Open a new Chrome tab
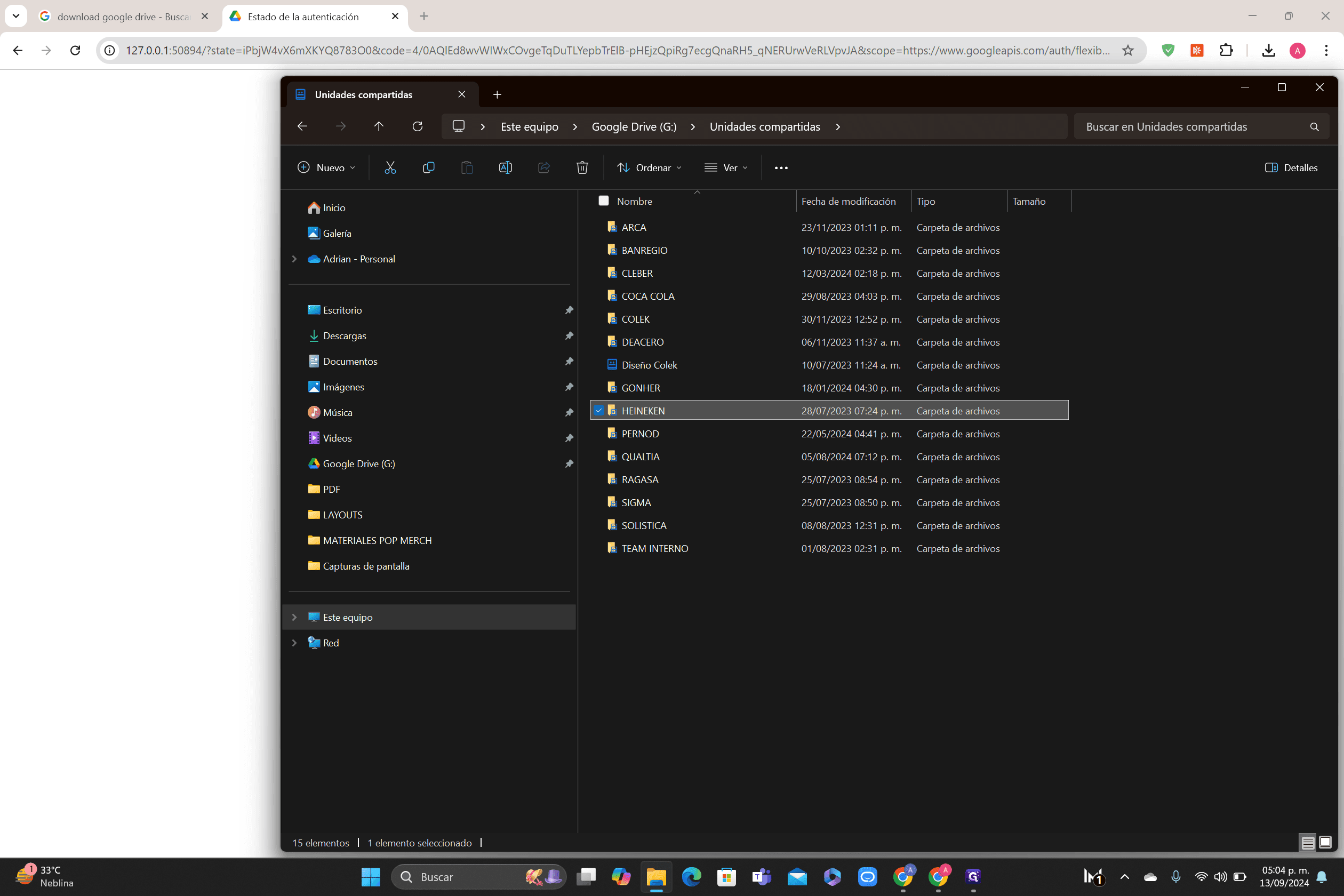1344x896 pixels. [x=424, y=16]
